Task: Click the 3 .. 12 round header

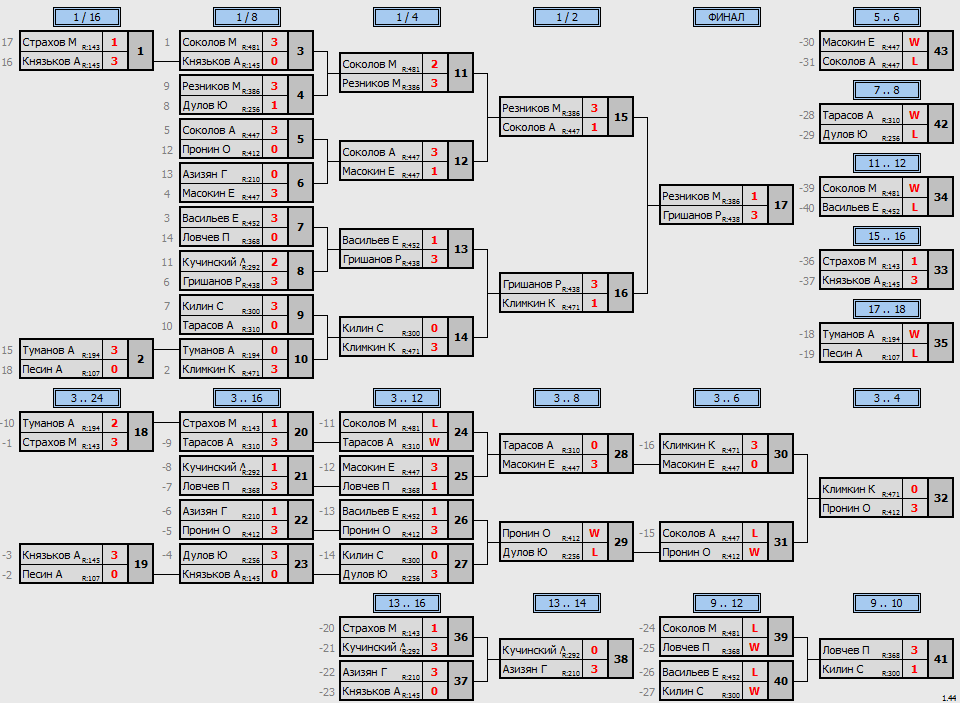Action: 407,398
